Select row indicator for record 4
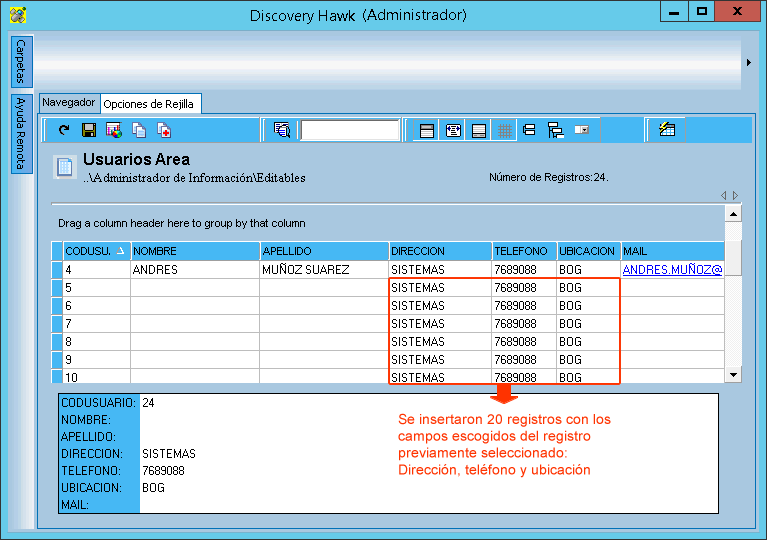The width and height of the screenshot is (767, 540). click(57, 270)
